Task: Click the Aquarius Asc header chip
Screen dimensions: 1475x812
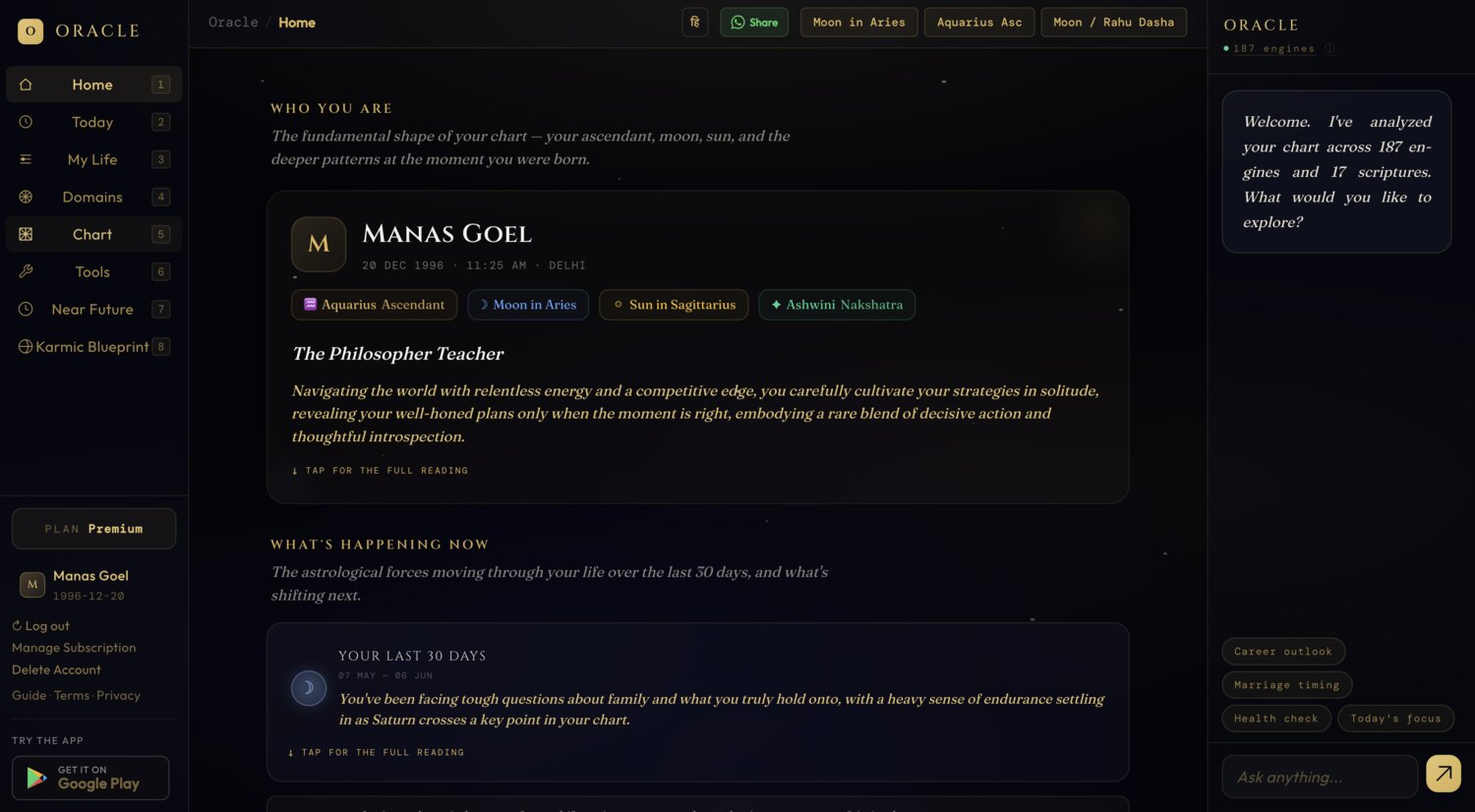Action: 979,22
